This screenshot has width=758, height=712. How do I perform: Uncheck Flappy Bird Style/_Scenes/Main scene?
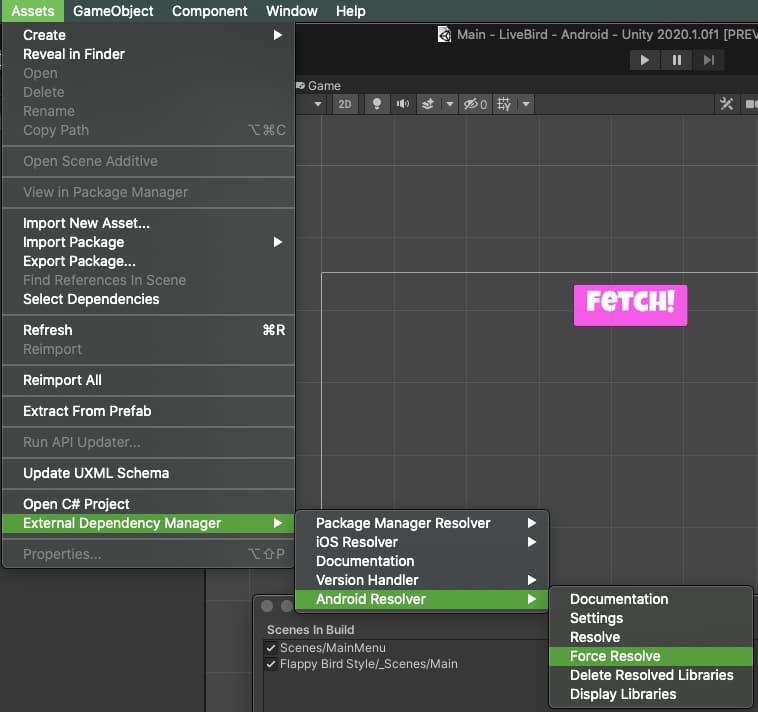271,664
